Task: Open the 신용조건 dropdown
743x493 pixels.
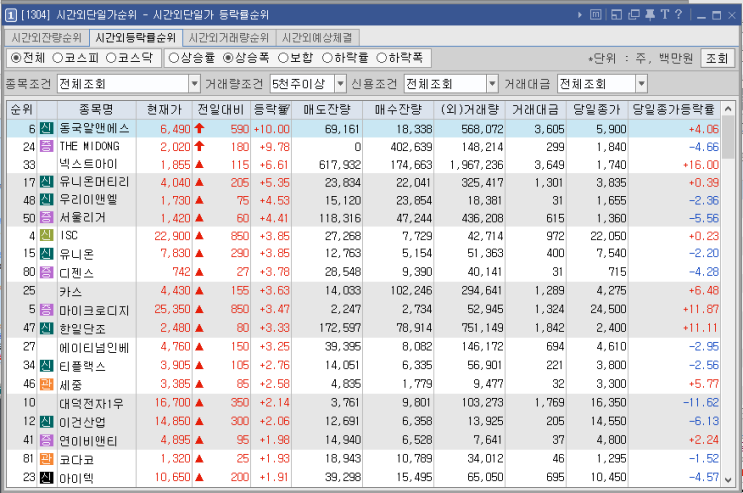Action: click(x=492, y=84)
